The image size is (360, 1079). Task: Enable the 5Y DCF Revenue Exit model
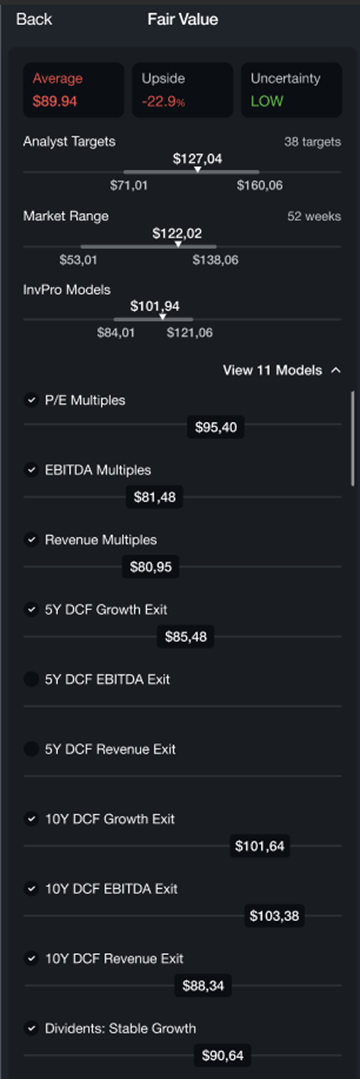(x=31, y=749)
